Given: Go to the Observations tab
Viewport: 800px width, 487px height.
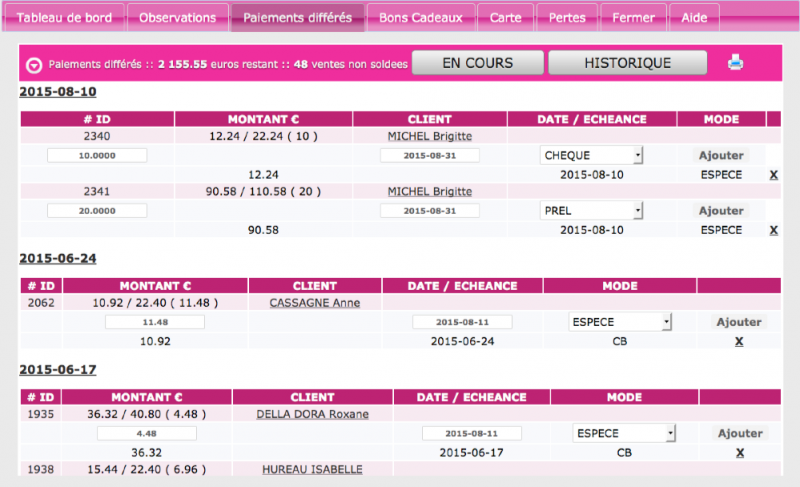Looking at the screenshot, I should 178,18.
